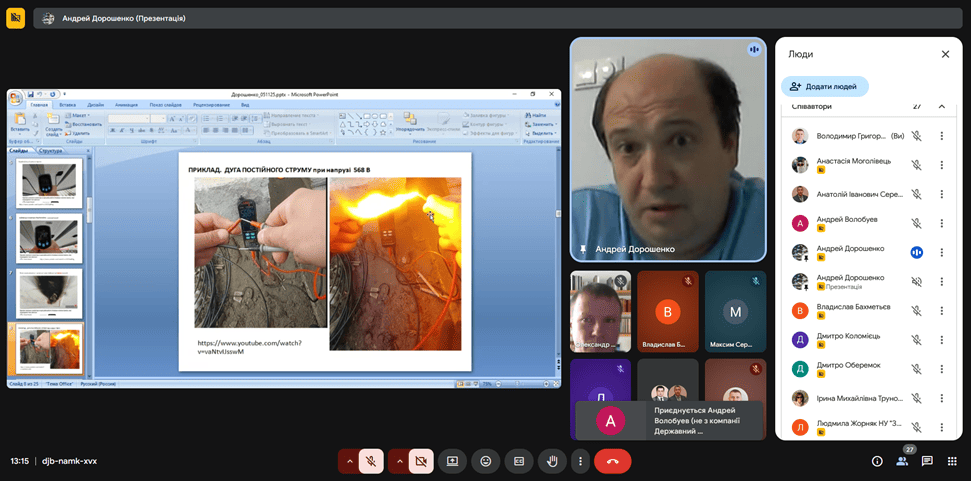
Task: Click the red leave call button
Action: [612, 461]
